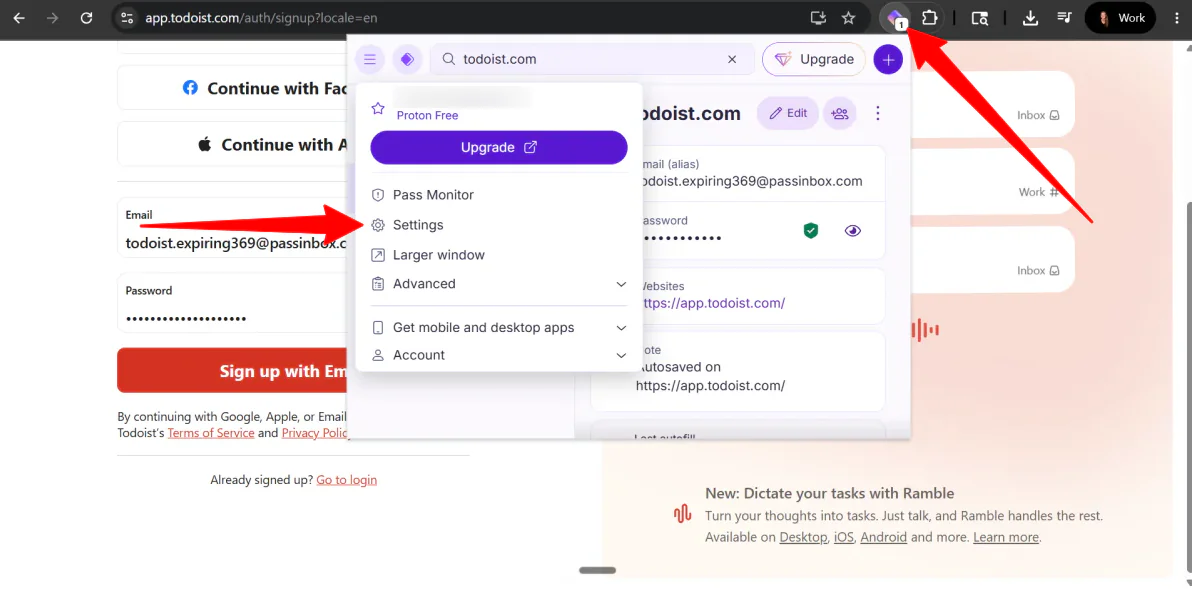
Task: Toggle the Proton Pass hamburger menu
Action: 369,59
